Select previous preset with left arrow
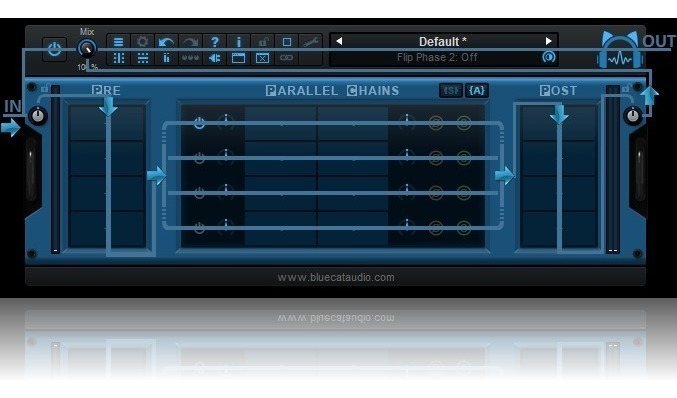Screen dimensions: 677x398 (x=339, y=41)
